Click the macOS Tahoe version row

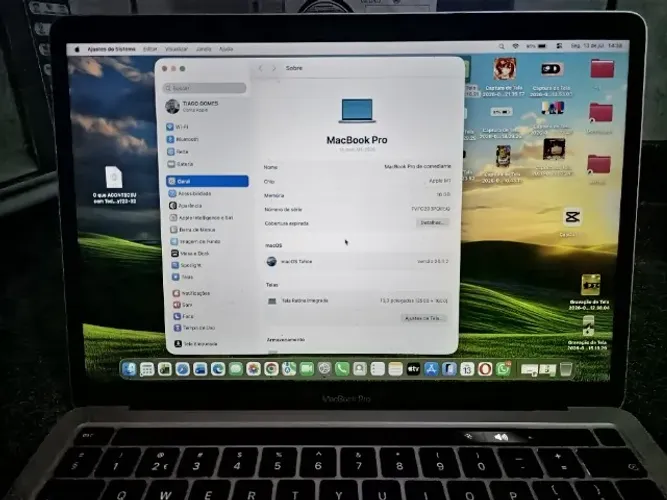(357, 261)
